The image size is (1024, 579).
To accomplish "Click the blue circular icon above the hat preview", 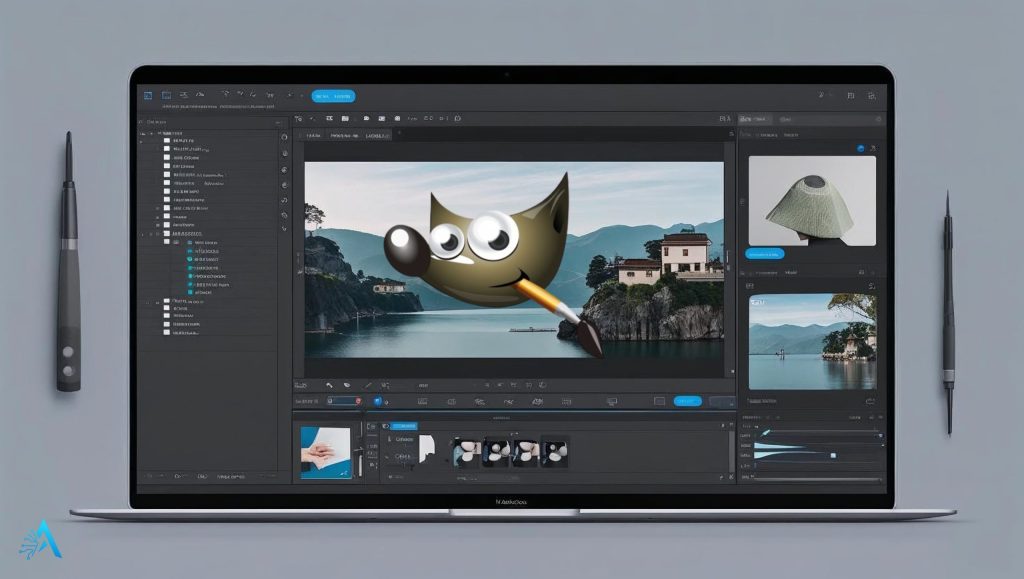I will coord(860,148).
